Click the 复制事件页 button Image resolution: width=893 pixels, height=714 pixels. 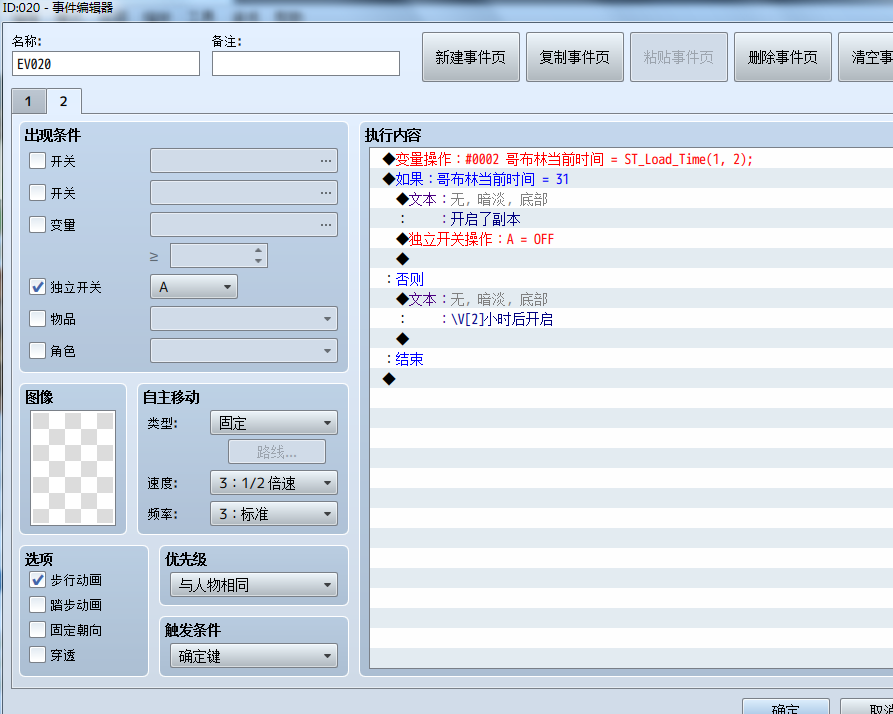(575, 57)
